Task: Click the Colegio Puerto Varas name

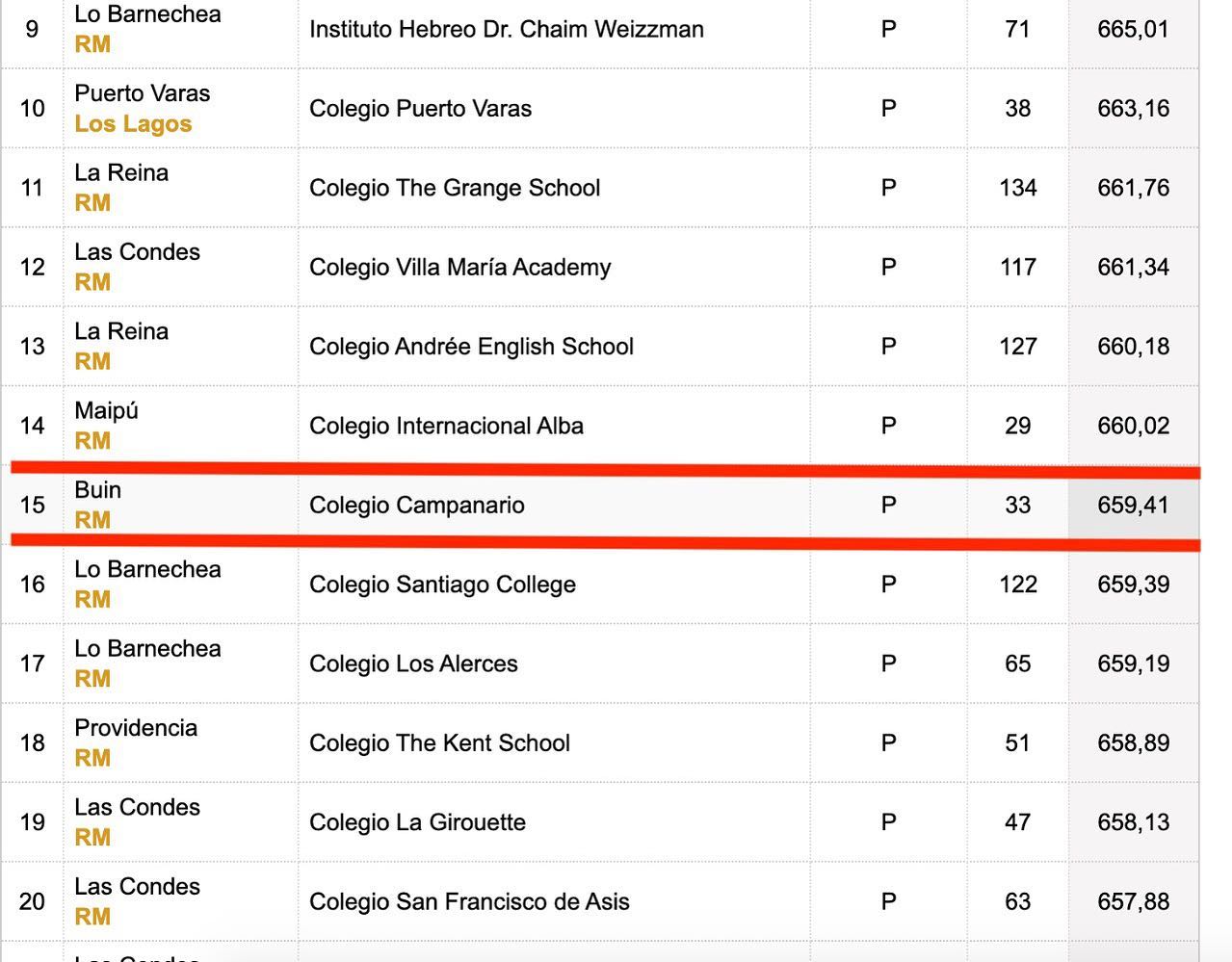Action: pyautogui.click(x=420, y=108)
